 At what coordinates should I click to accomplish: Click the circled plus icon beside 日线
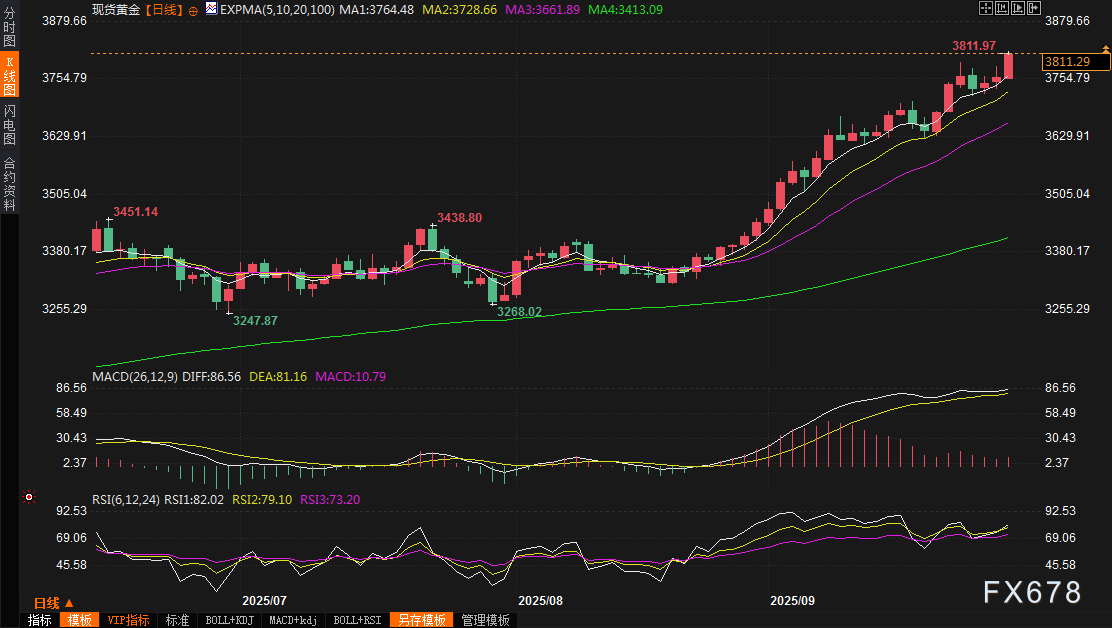(x=193, y=9)
